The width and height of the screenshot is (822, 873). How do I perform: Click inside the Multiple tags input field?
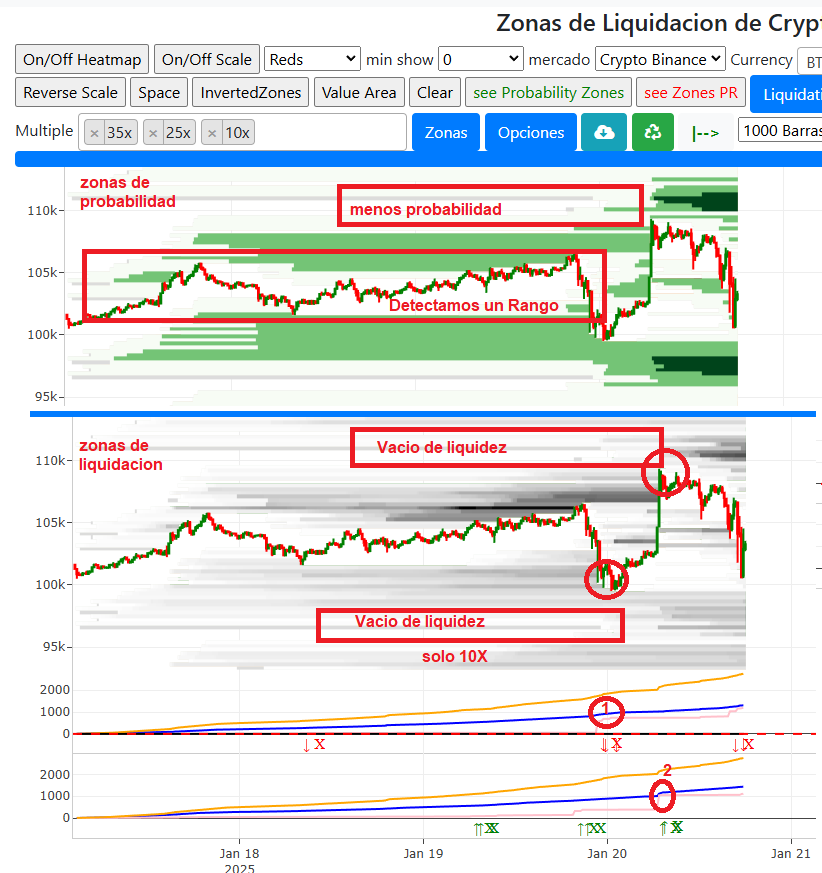330,132
